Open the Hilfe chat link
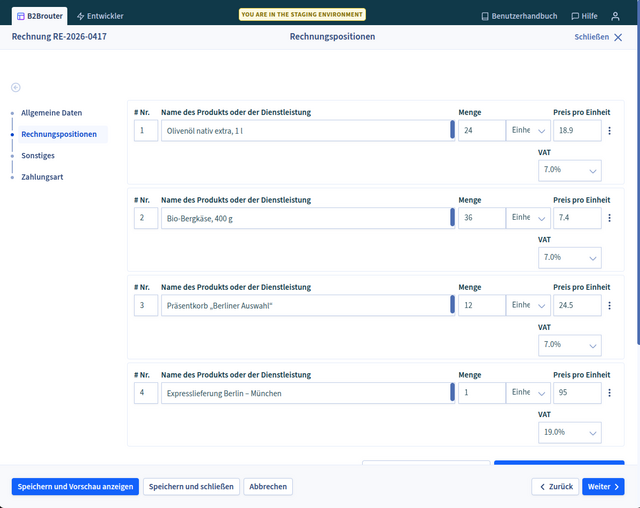640x508 pixels. (584, 16)
